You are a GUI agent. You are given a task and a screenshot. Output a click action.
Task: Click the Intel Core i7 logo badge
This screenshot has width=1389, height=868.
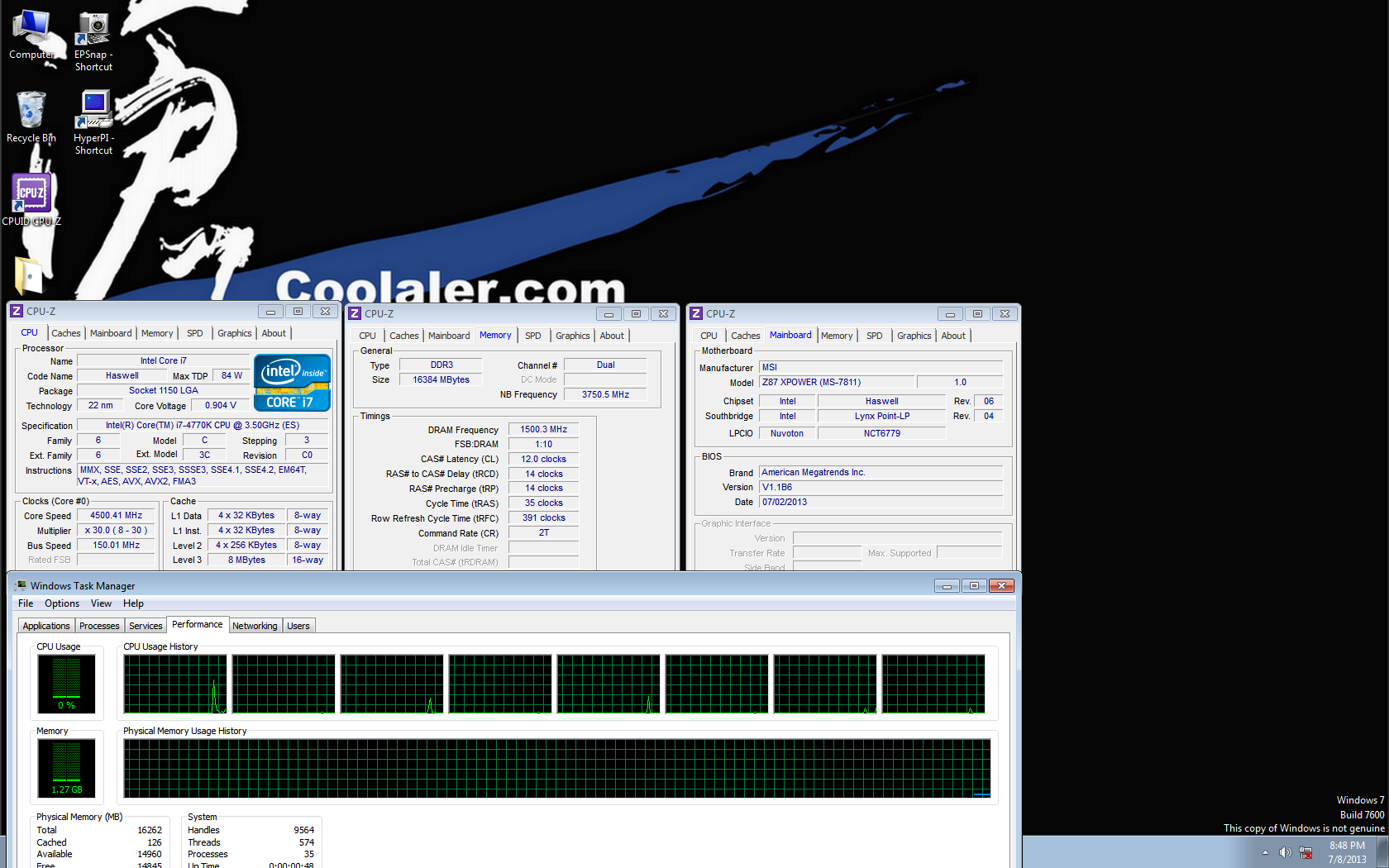[x=292, y=383]
